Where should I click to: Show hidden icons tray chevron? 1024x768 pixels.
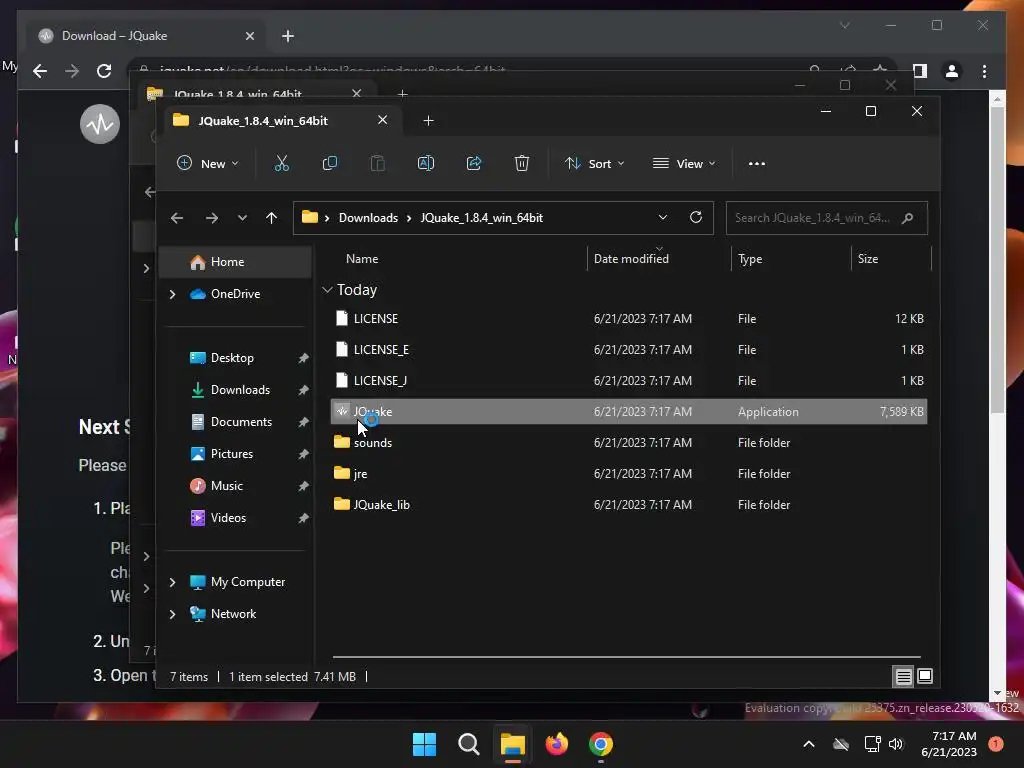[808, 744]
